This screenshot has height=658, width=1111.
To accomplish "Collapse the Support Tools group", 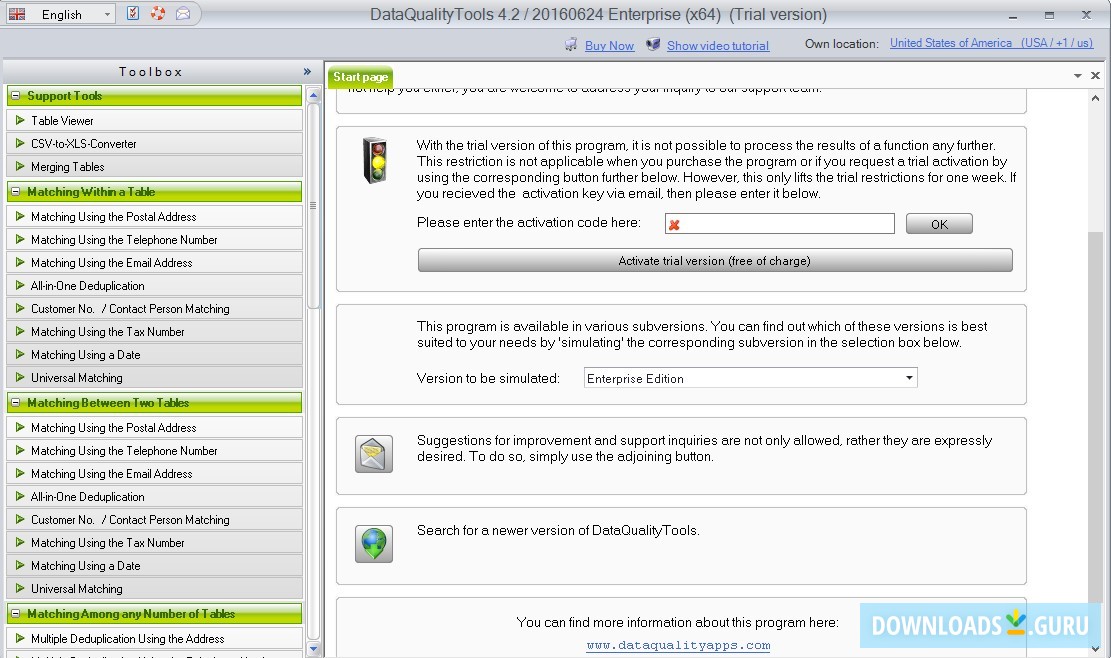I will click(x=16, y=96).
